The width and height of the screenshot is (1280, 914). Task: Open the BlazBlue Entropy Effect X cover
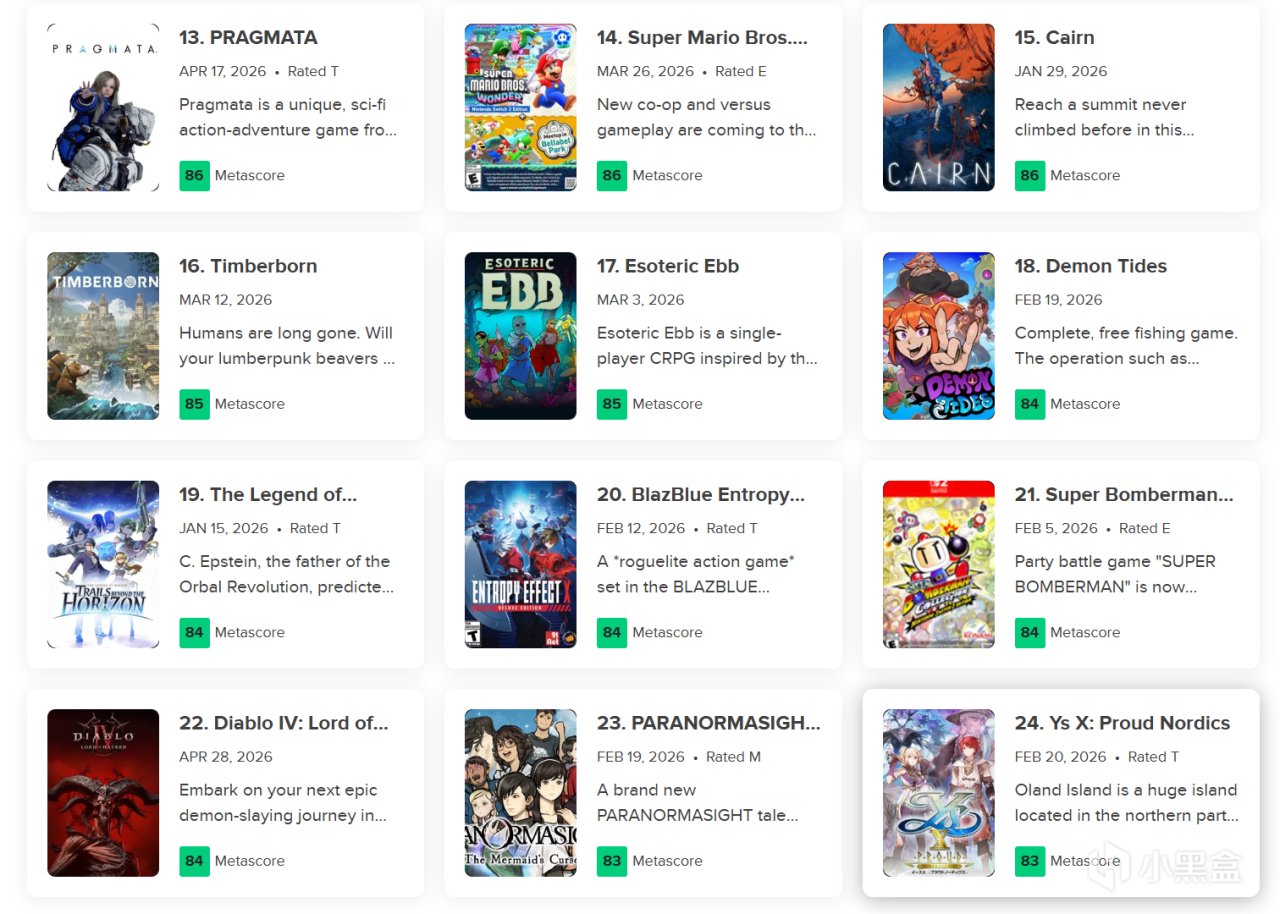coord(520,564)
